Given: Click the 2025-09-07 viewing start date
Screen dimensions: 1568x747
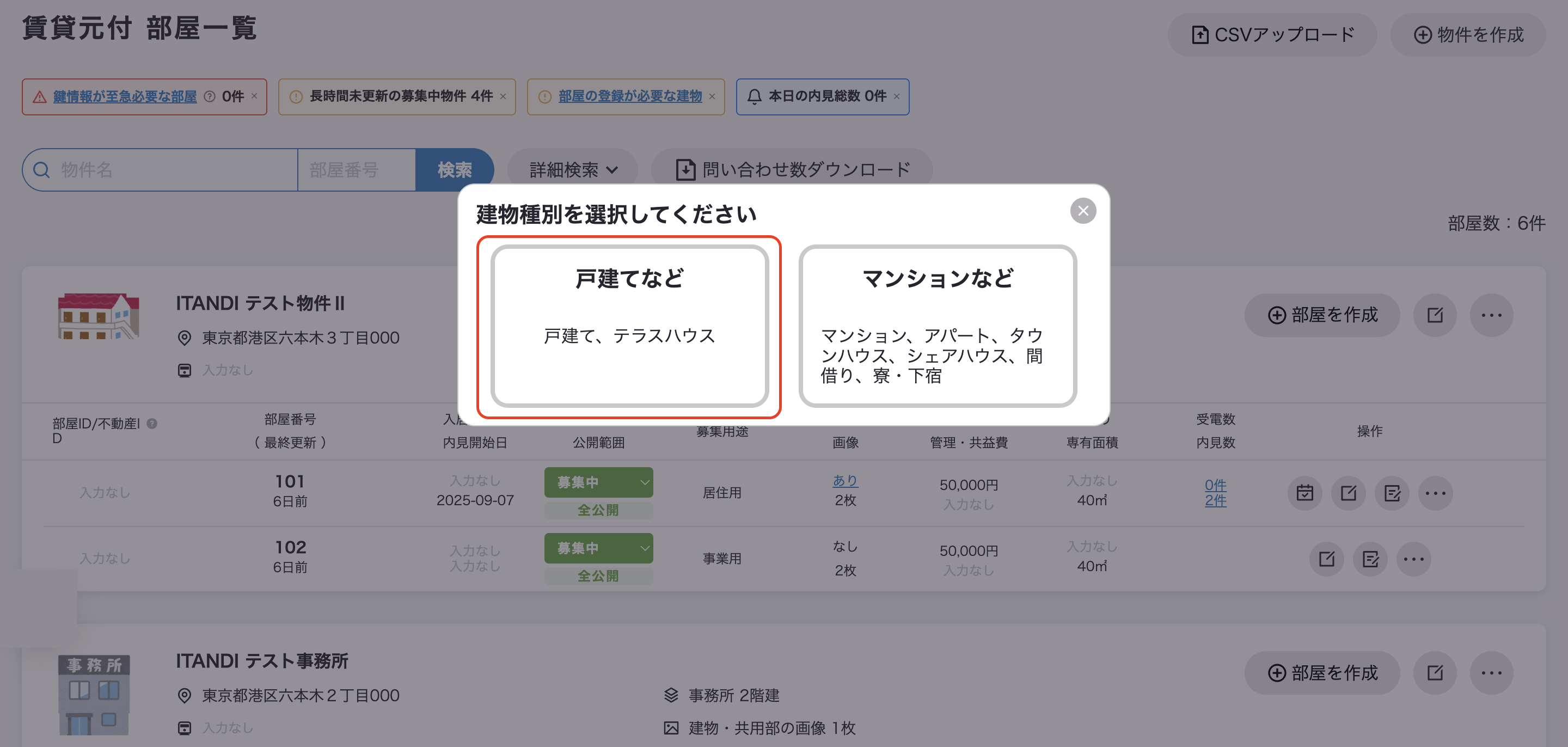Looking at the screenshot, I should click(475, 500).
